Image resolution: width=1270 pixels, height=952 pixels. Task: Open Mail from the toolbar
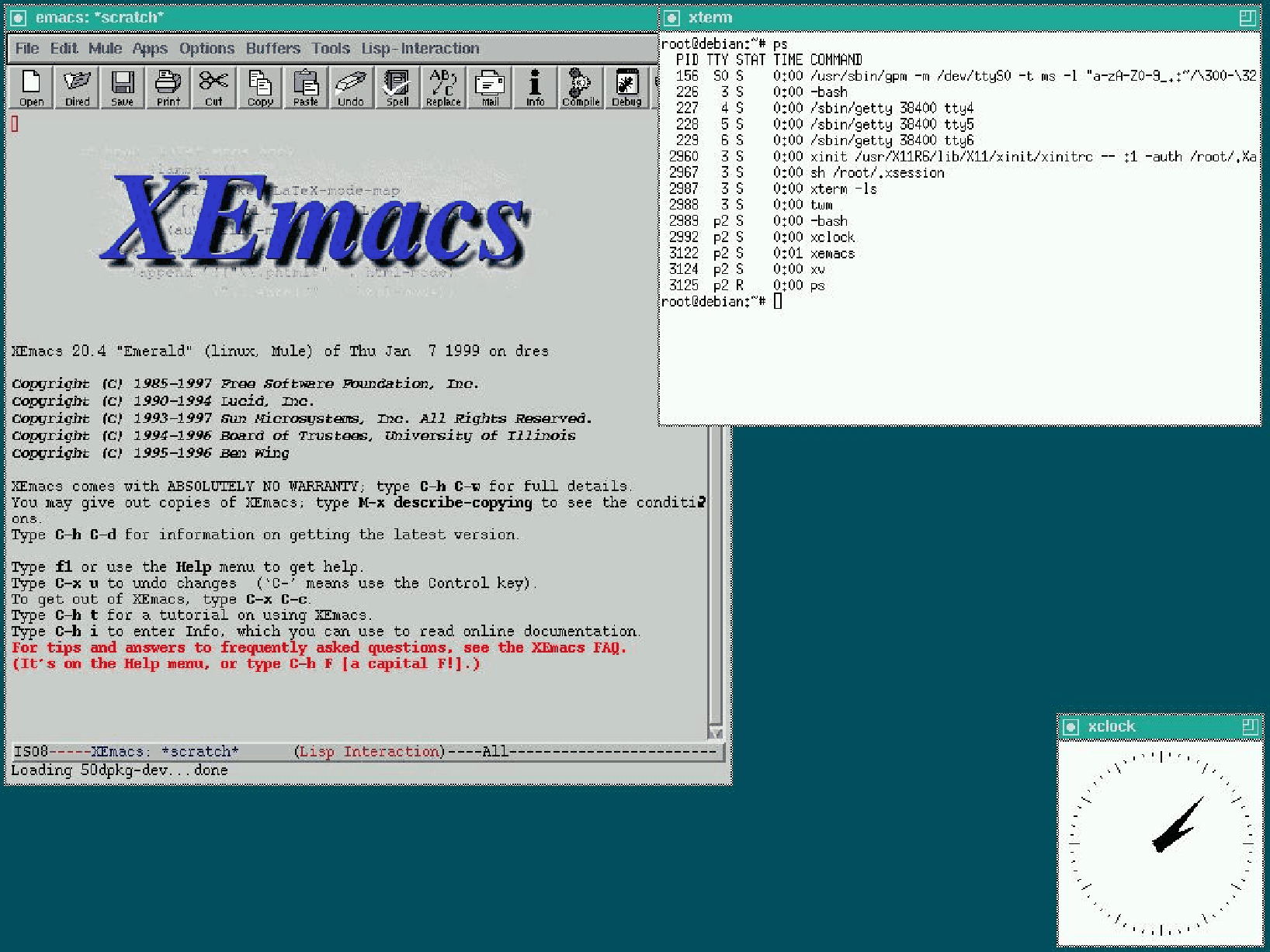point(490,87)
